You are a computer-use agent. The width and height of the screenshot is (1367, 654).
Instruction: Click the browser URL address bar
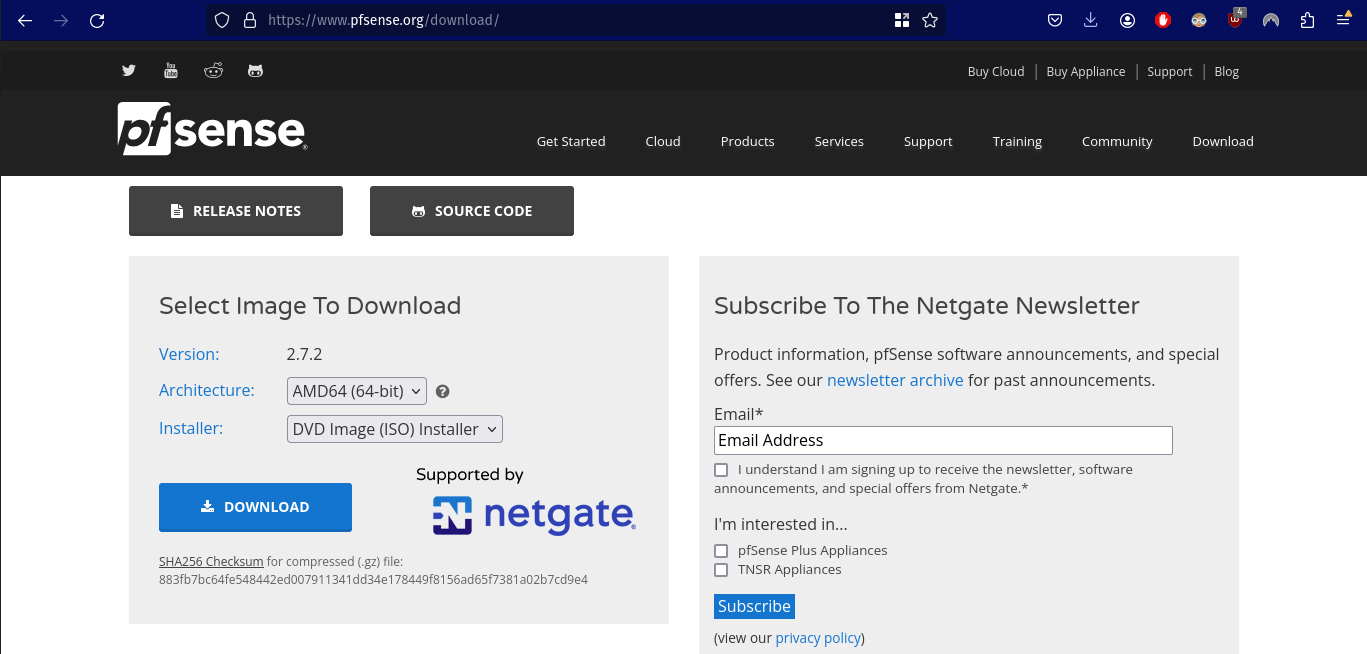tap(575, 20)
